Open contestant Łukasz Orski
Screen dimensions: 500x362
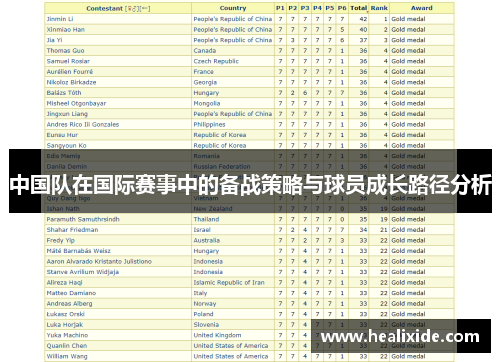pos(65,314)
